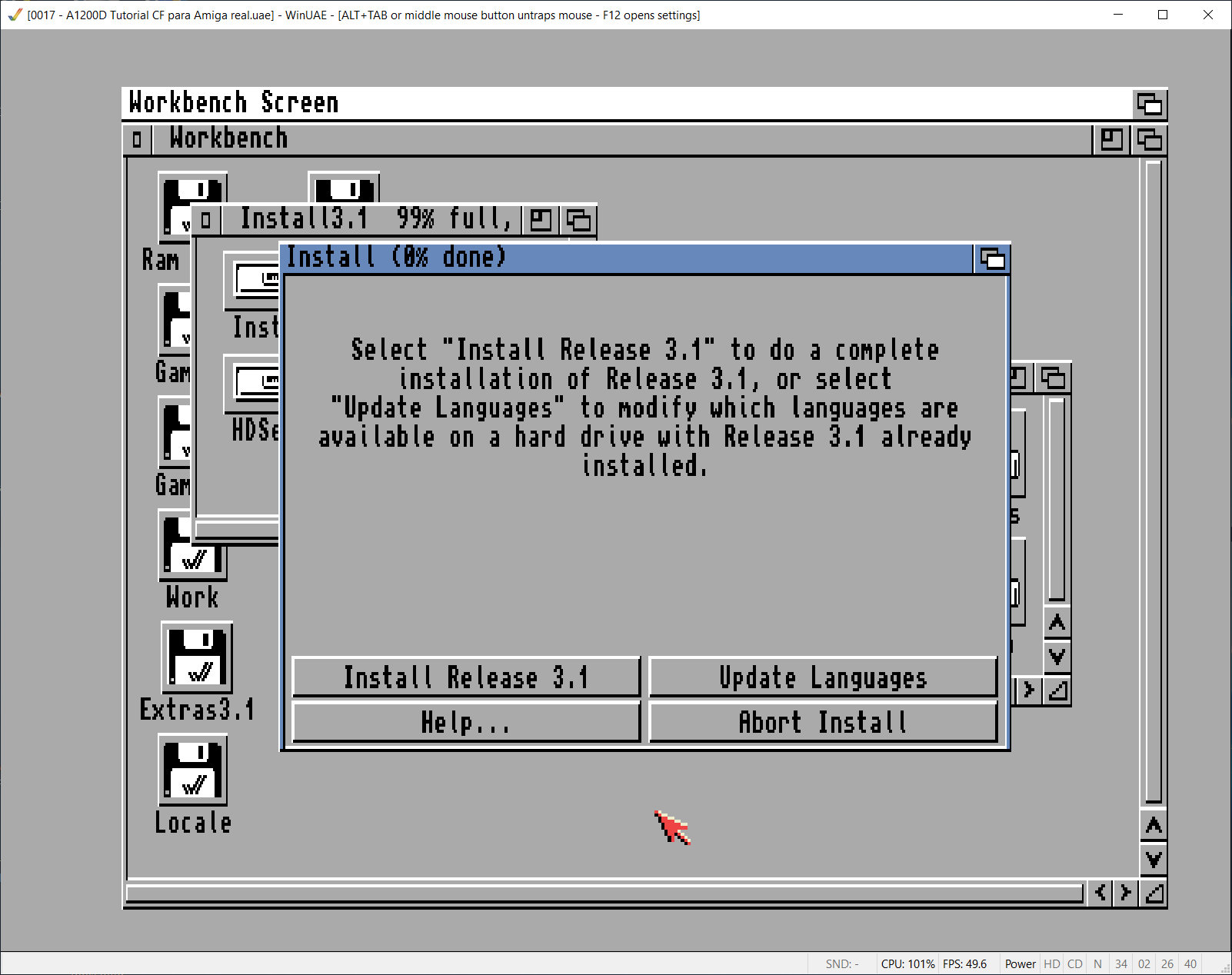This screenshot has height=975, width=1232.
Task: Click the CD indicator in status bar
Action: (x=1075, y=964)
